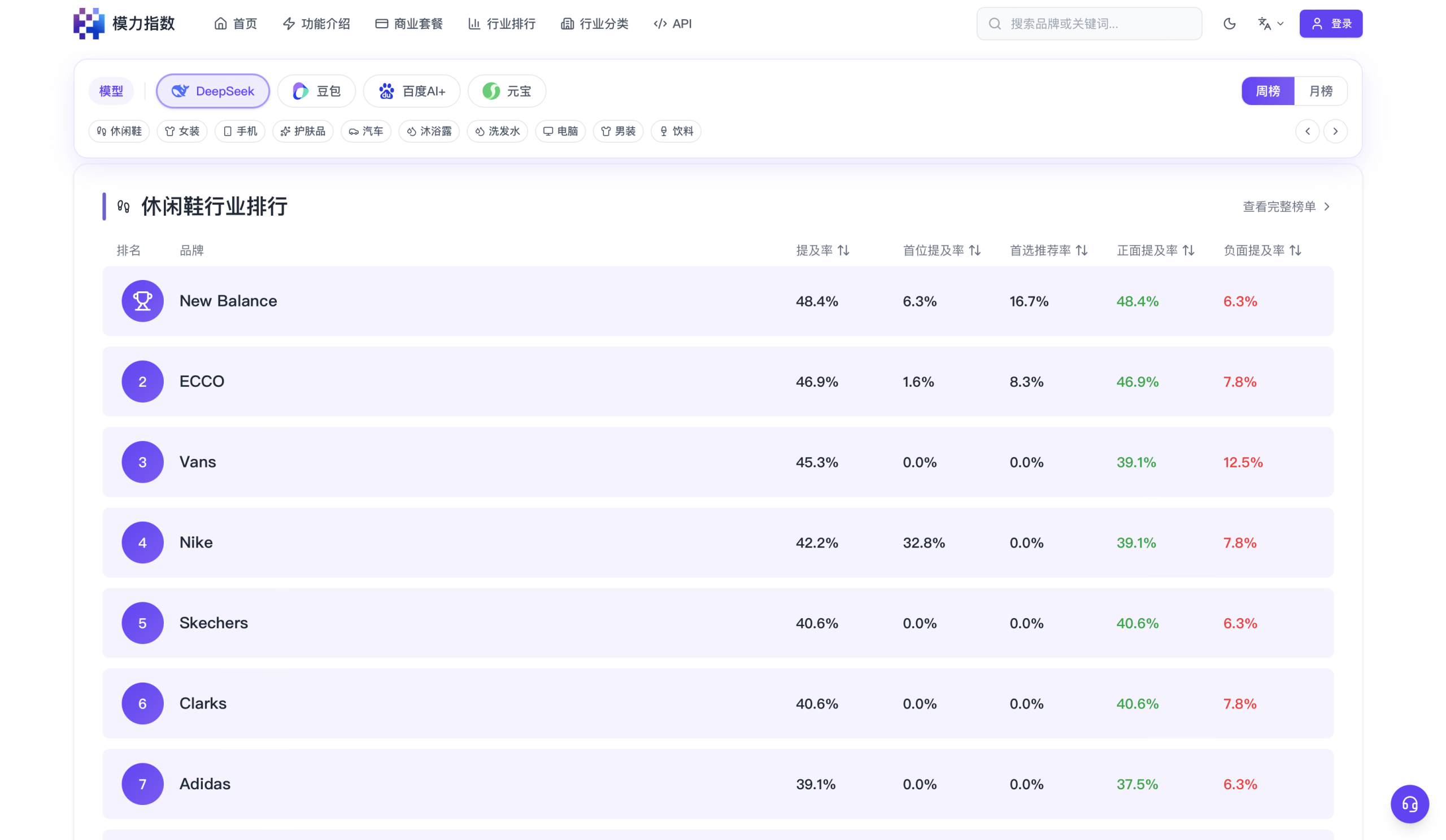Image resolution: width=1446 pixels, height=840 pixels.
Task: Focus the brand search input field
Action: [1089, 24]
